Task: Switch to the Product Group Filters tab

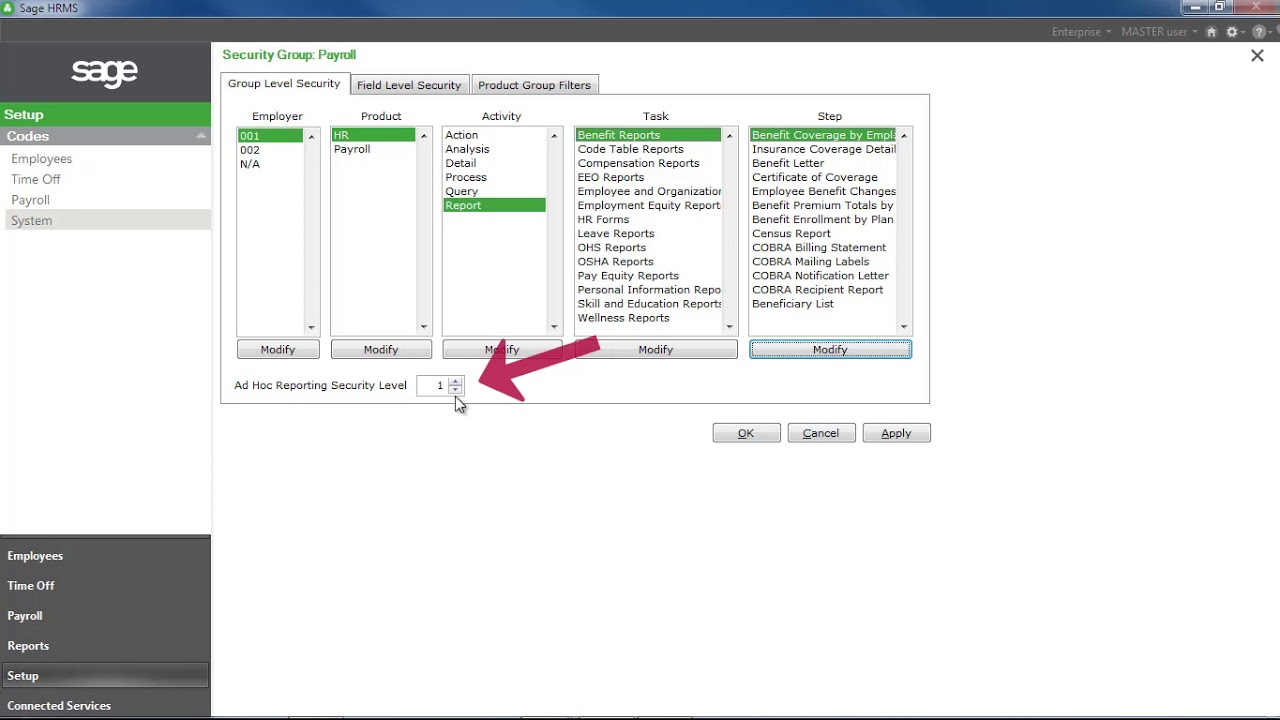Action: [x=534, y=84]
